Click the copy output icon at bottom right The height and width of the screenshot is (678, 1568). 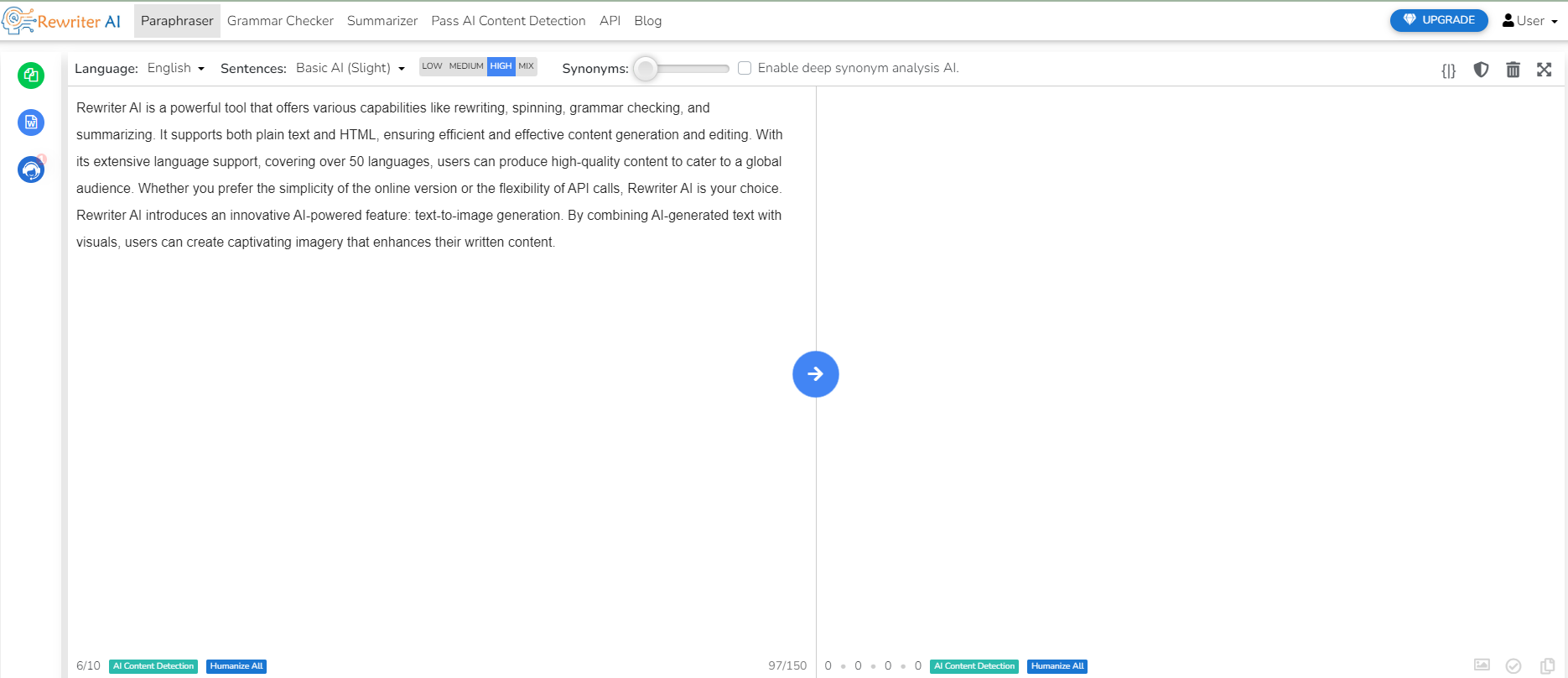click(1547, 665)
